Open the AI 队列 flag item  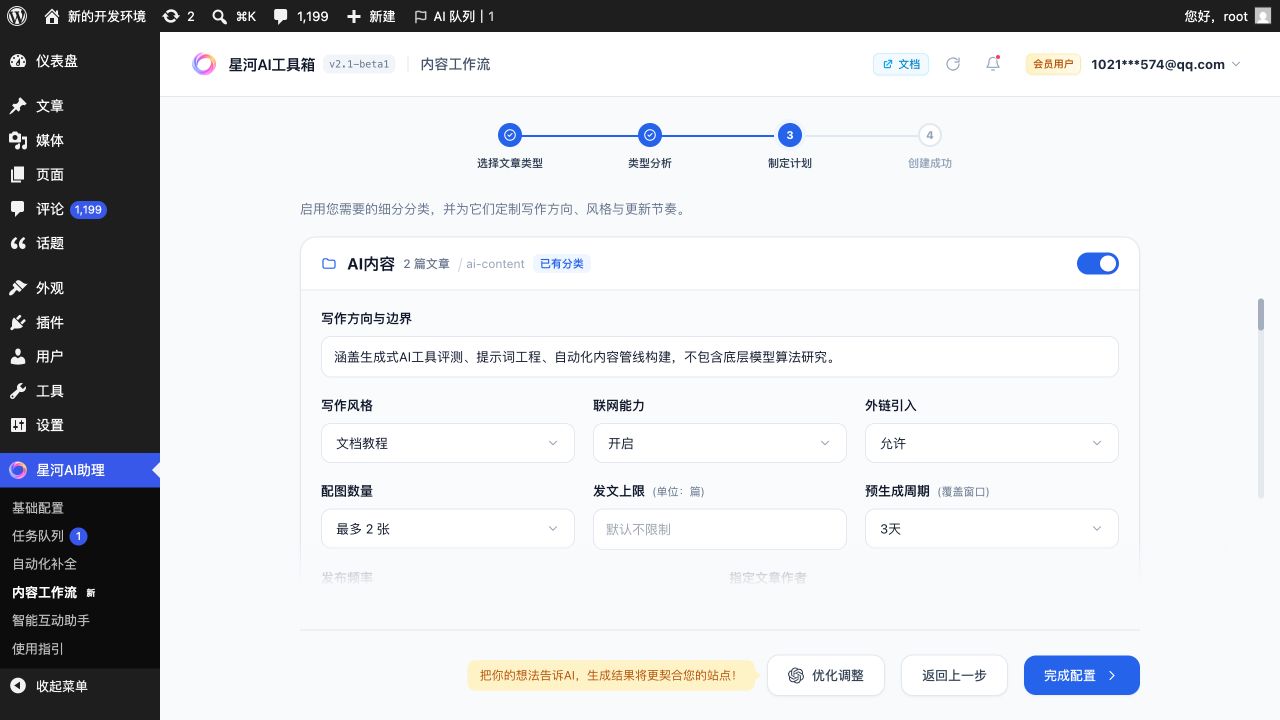[x=454, y=16]
